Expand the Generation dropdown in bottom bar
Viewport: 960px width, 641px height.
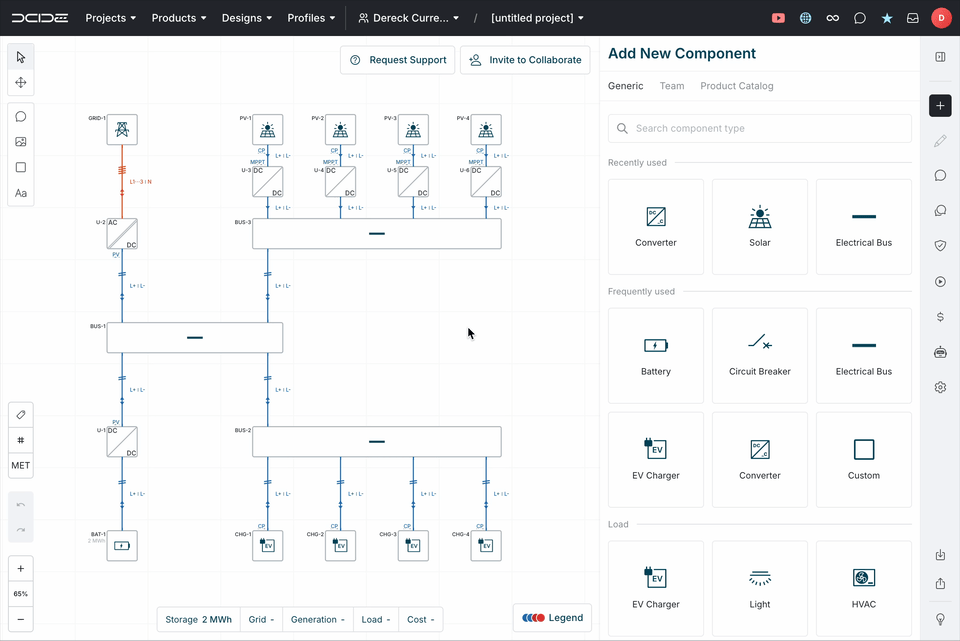pyautogui.click(x=318, y=620)
